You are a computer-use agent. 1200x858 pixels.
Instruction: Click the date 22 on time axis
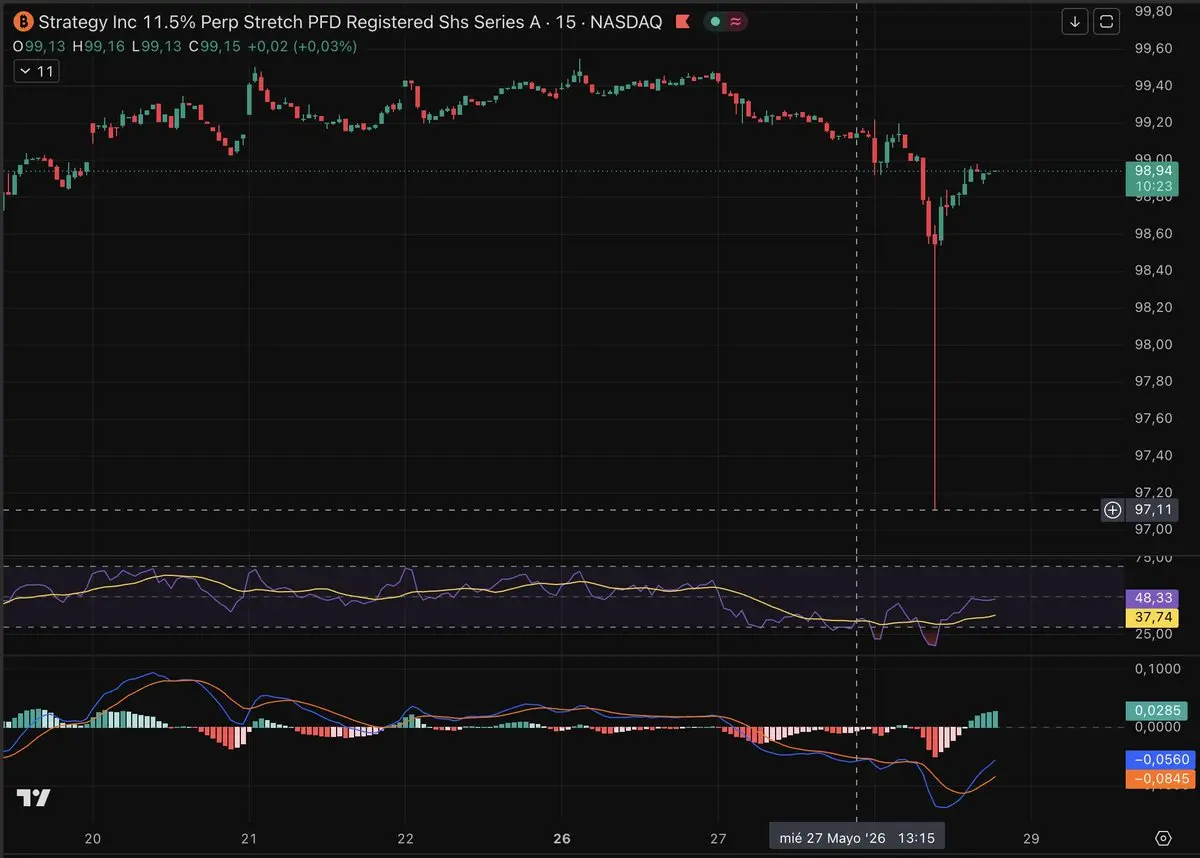pyautogui.click(x=405, y=838)
